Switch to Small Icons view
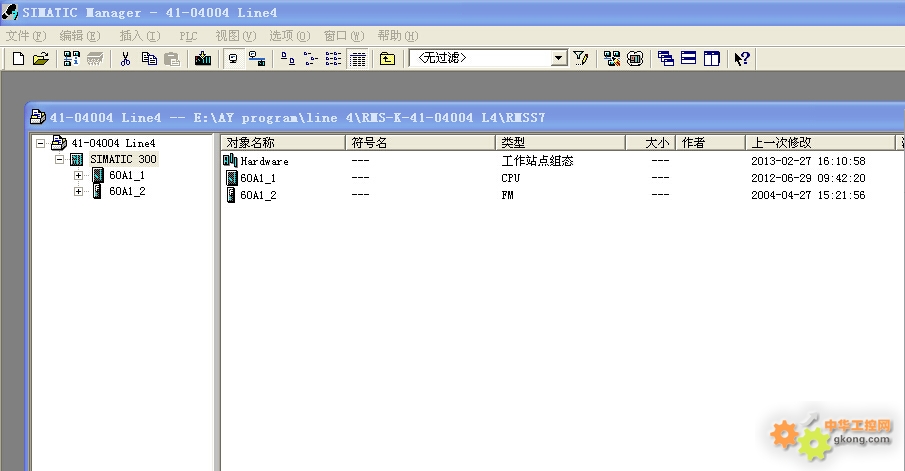Screen dimensions: 905x471 pos(311,58)
